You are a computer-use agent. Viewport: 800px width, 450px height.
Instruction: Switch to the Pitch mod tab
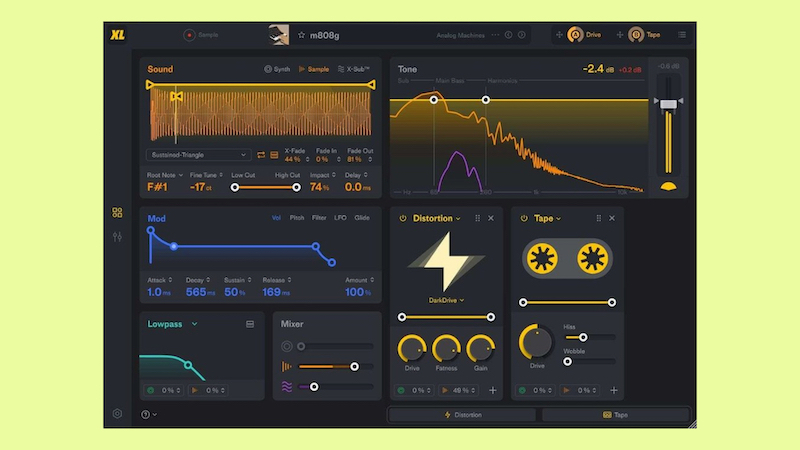(297, 217)
